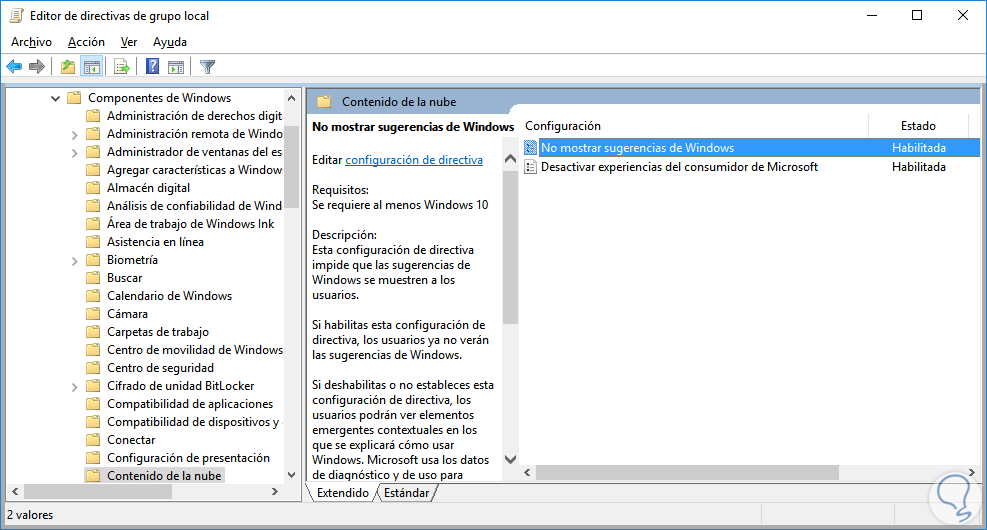Screen dimensions: 987x530
Task: Click the policy list horizontal scrollbar thumb
Action: 687,472
